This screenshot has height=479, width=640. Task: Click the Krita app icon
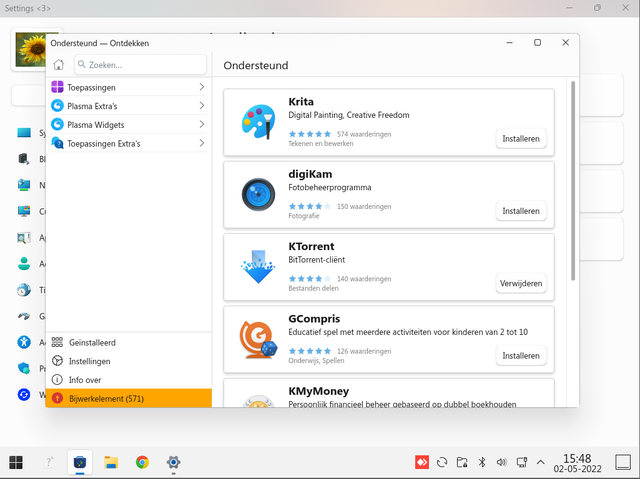tap(258, 122)
